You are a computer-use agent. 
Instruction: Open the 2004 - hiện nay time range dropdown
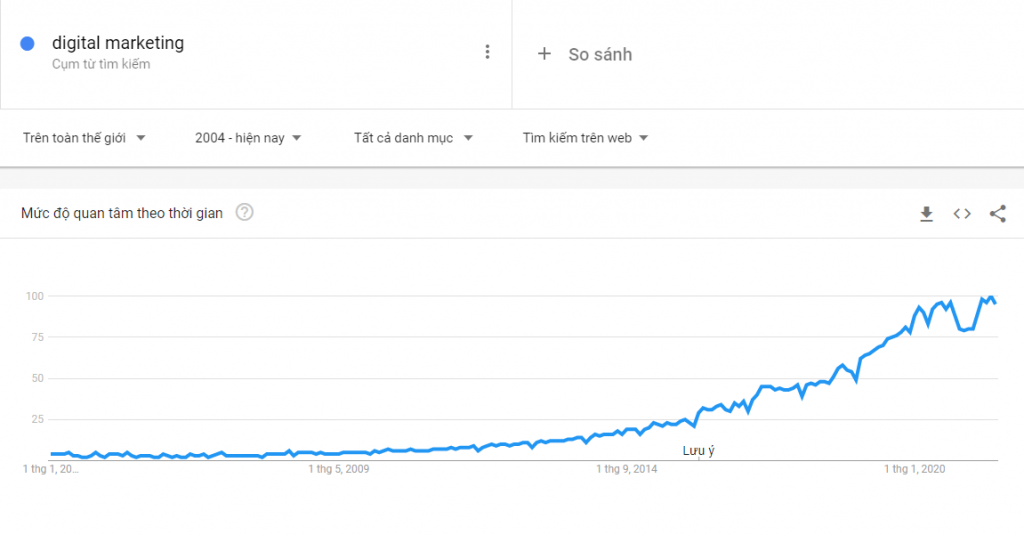[248, 138]
